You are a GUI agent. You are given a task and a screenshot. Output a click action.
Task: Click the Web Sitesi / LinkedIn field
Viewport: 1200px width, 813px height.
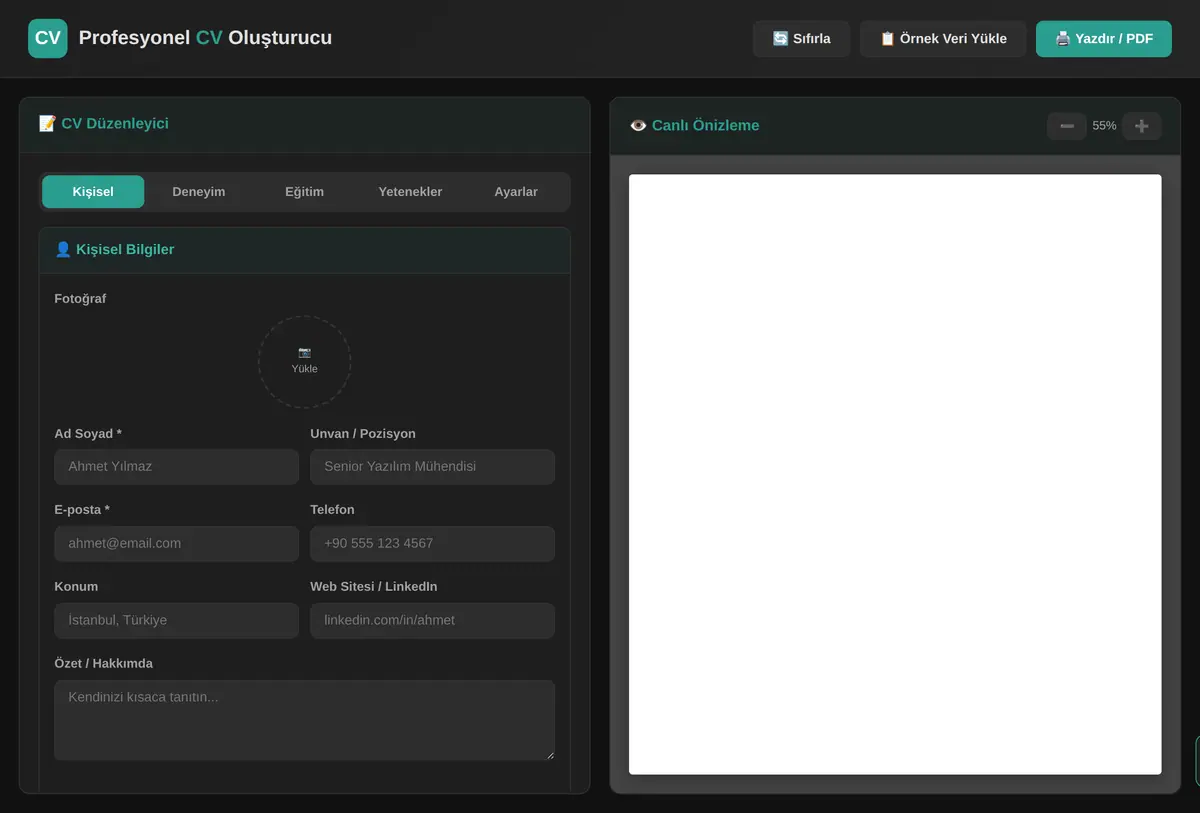pyautogui.click(x=432, y=621)
